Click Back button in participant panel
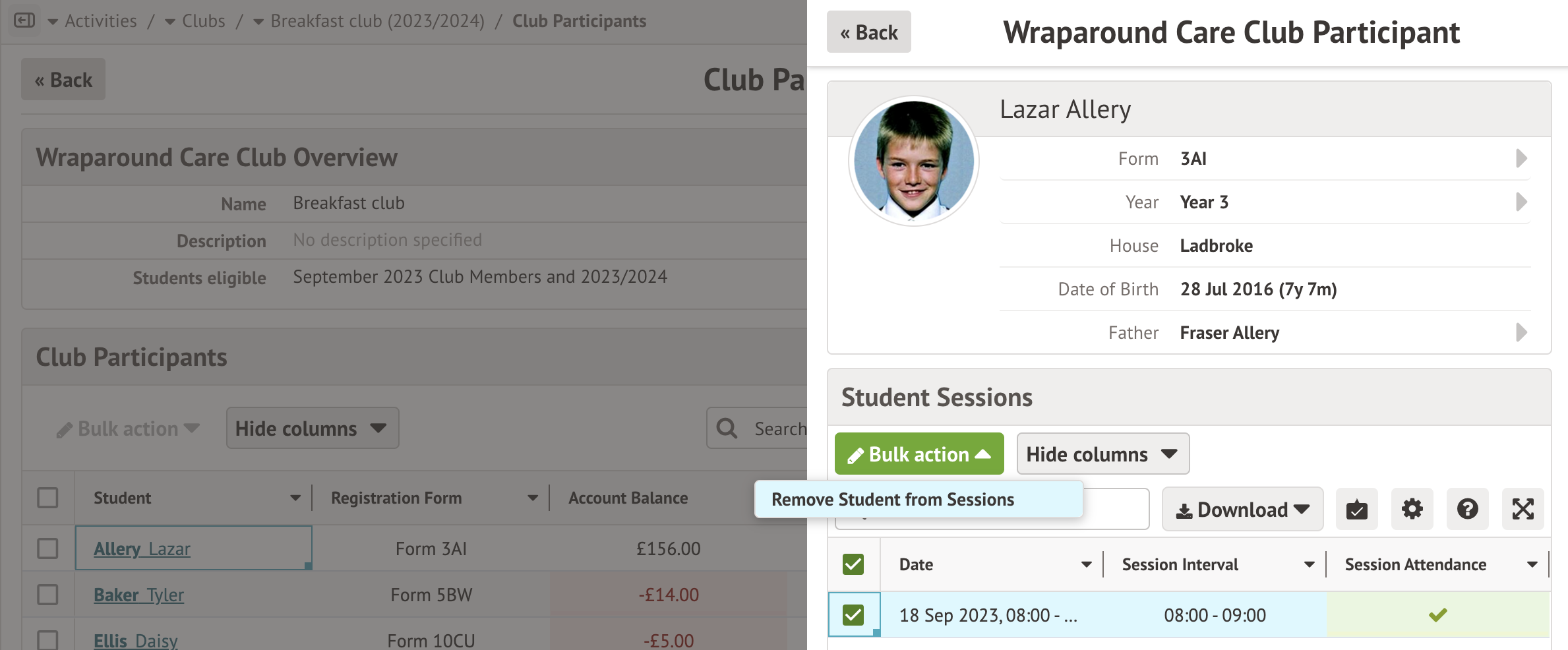This screenshot has width=1568, height=650. tap(868, 32)
